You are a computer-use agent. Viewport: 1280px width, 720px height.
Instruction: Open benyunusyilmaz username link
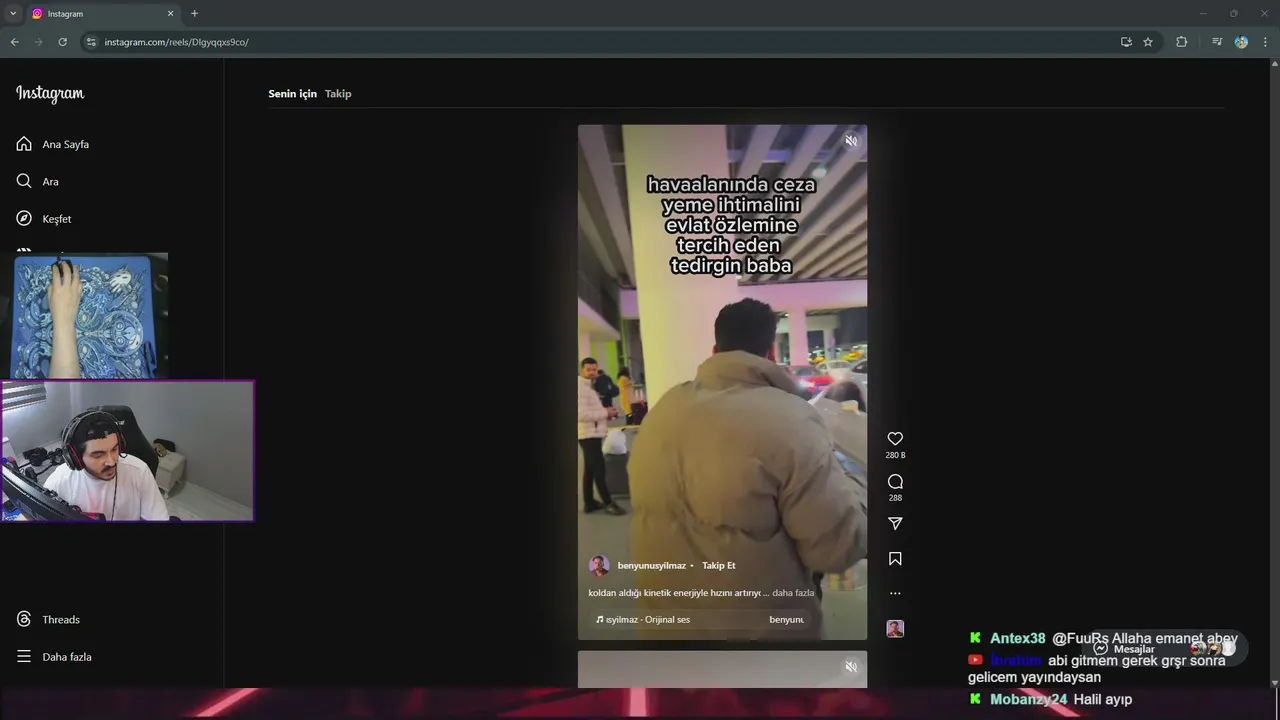(652, 565)
